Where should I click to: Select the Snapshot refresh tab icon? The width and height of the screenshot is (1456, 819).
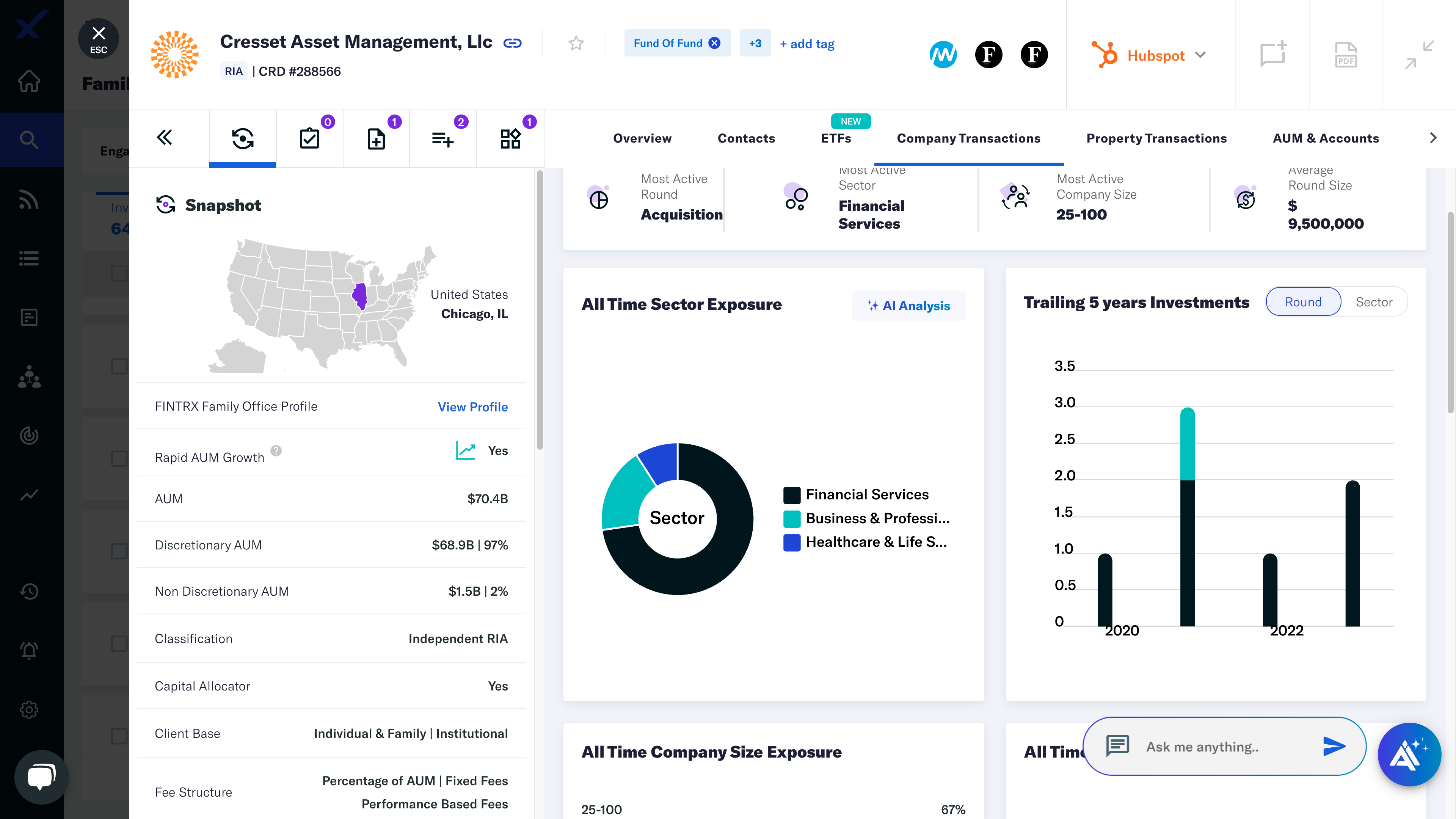click(243, 138)
